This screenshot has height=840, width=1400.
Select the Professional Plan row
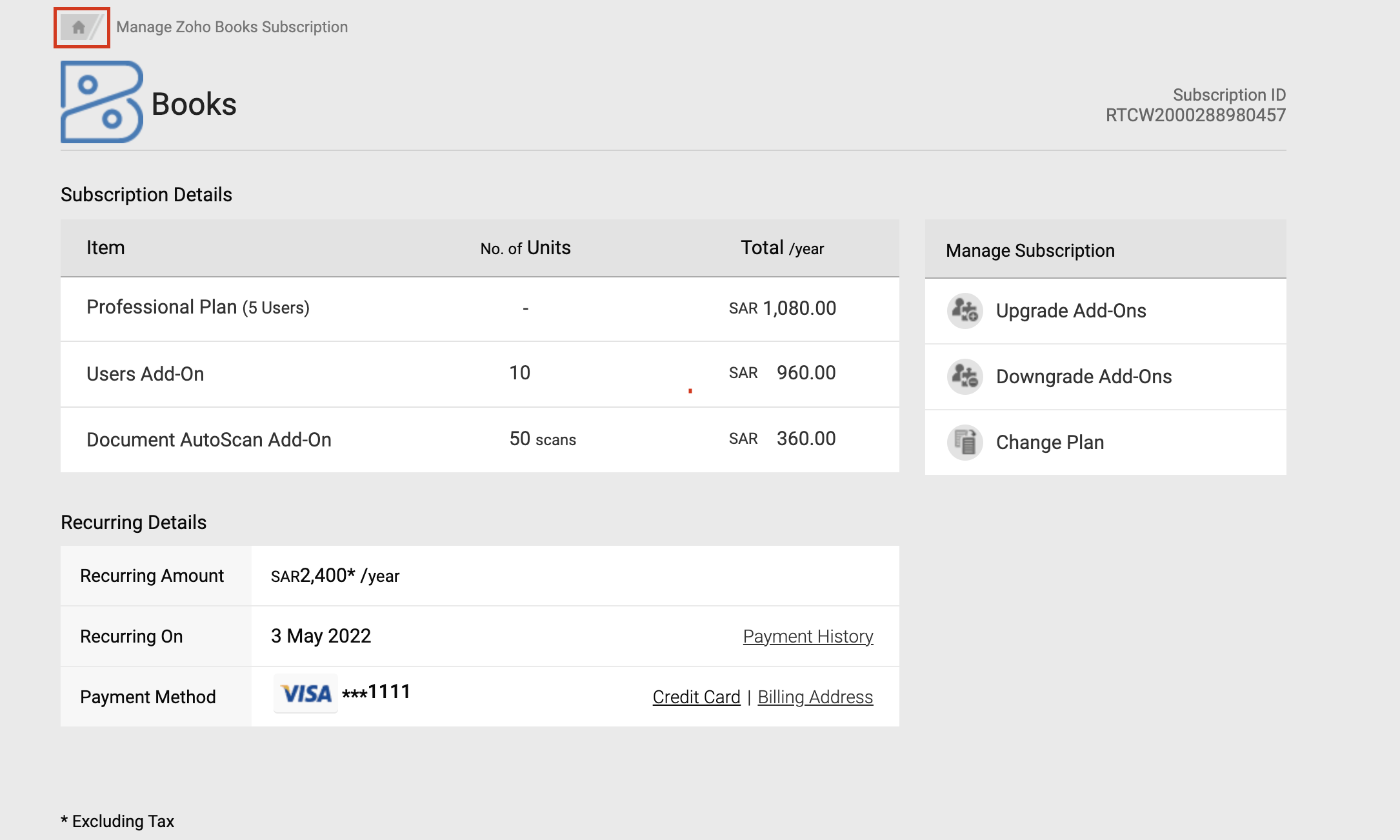point(198,308)
